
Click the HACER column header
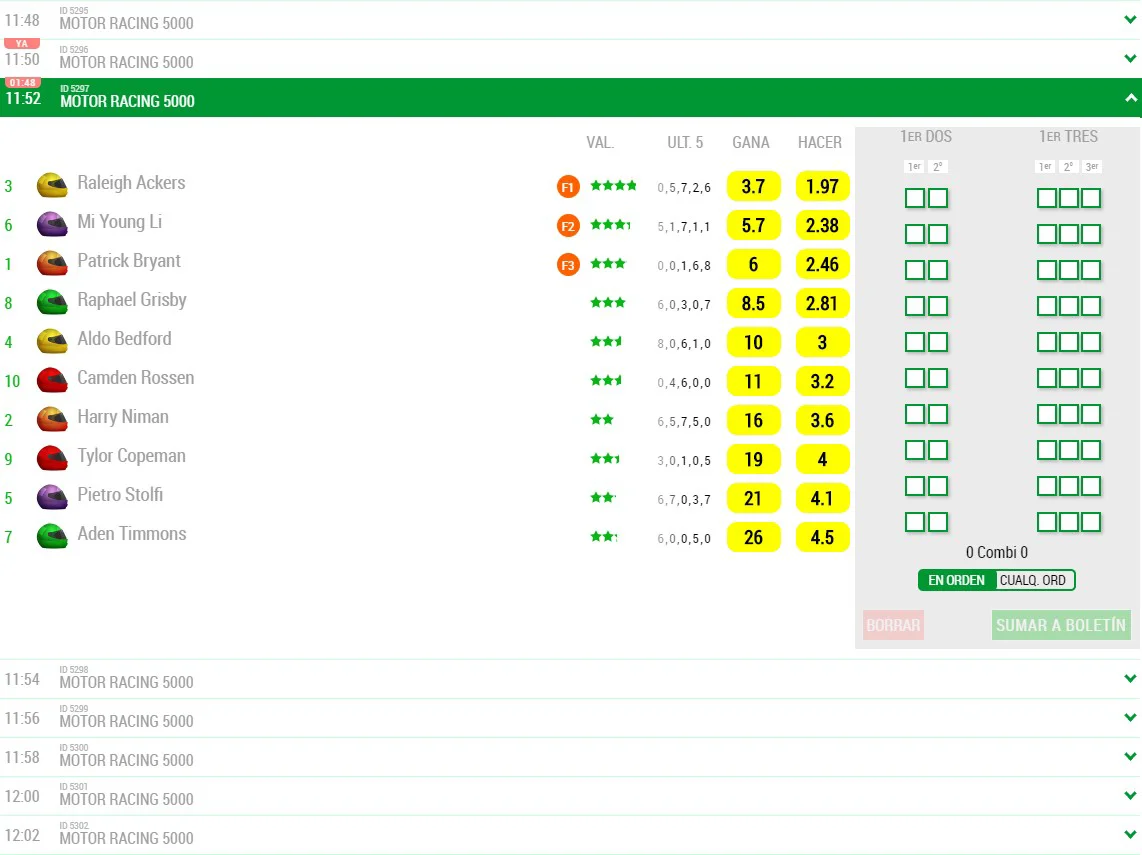[x=819, y=142]
